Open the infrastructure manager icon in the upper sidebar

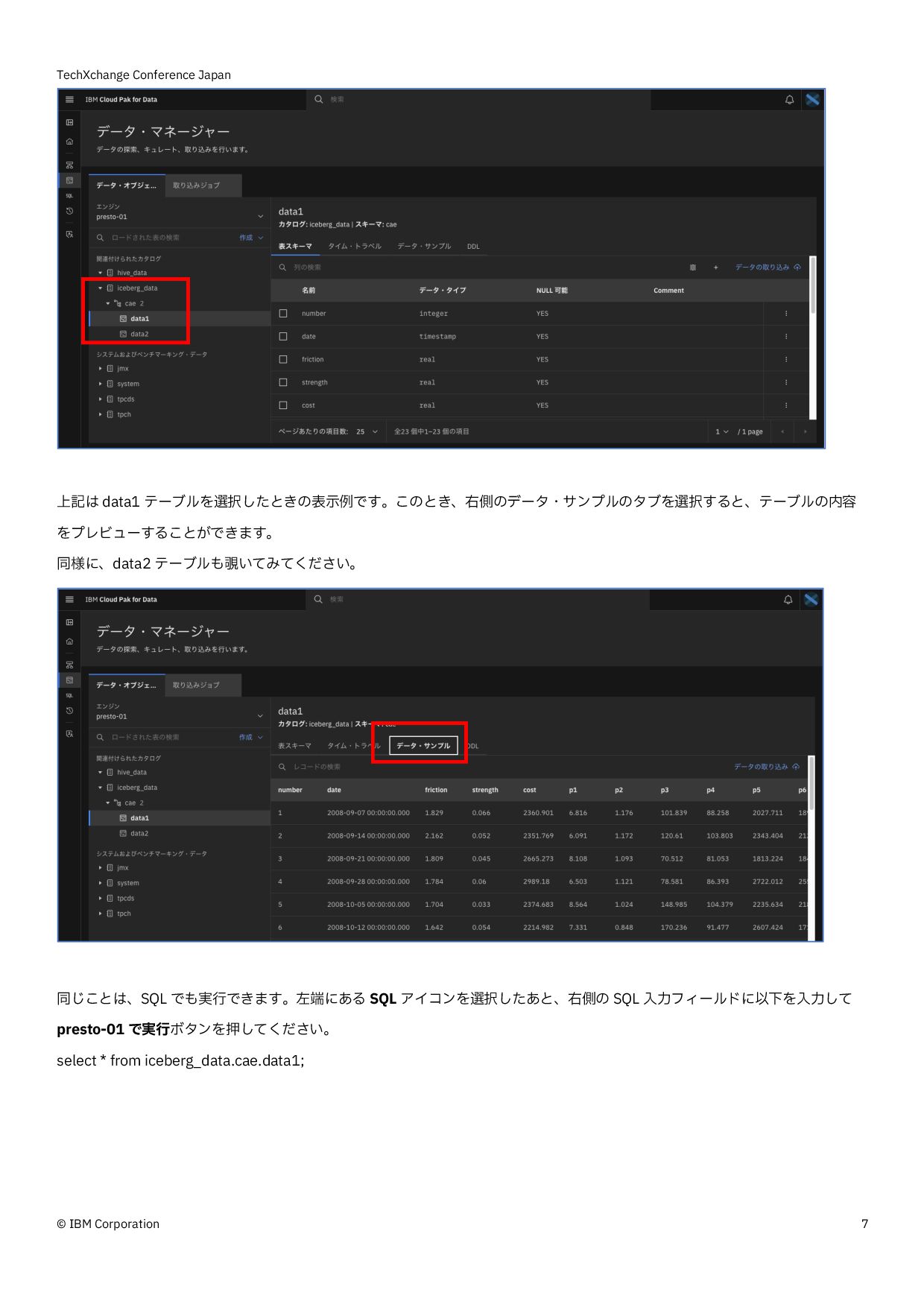click(x=69, y=165)
